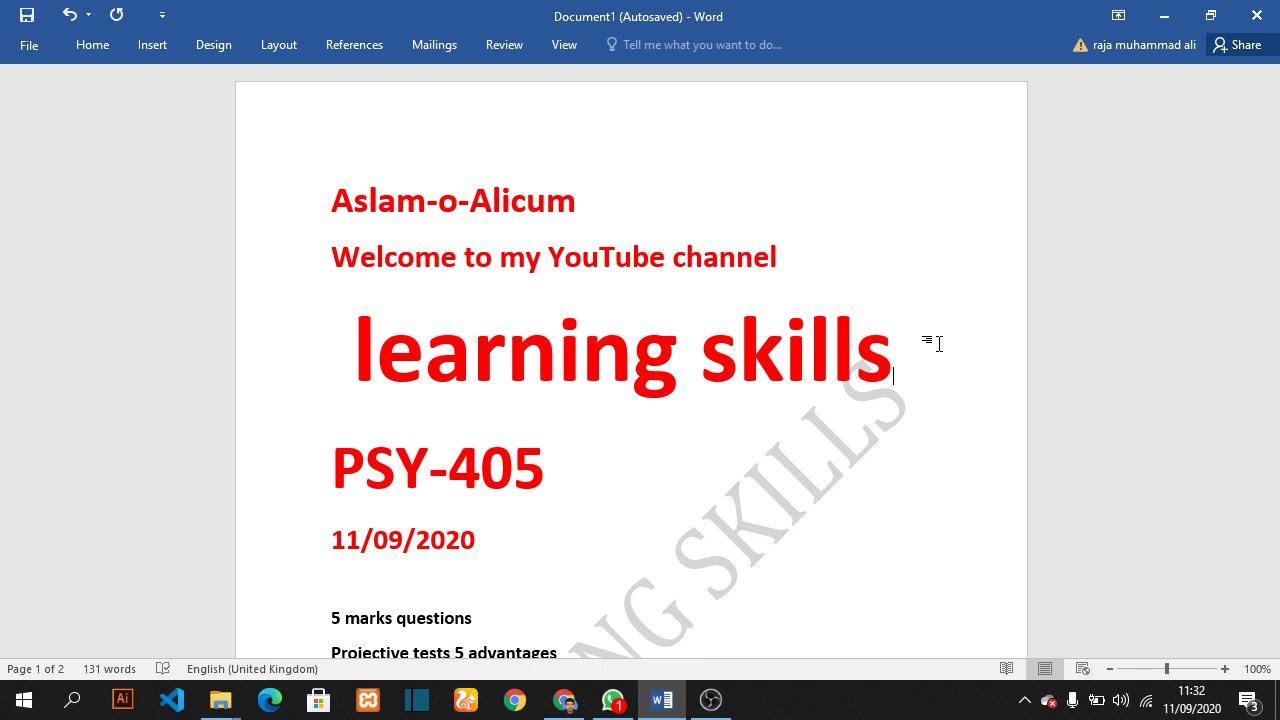Switch to the Home tab

click(x=92, y=45)
